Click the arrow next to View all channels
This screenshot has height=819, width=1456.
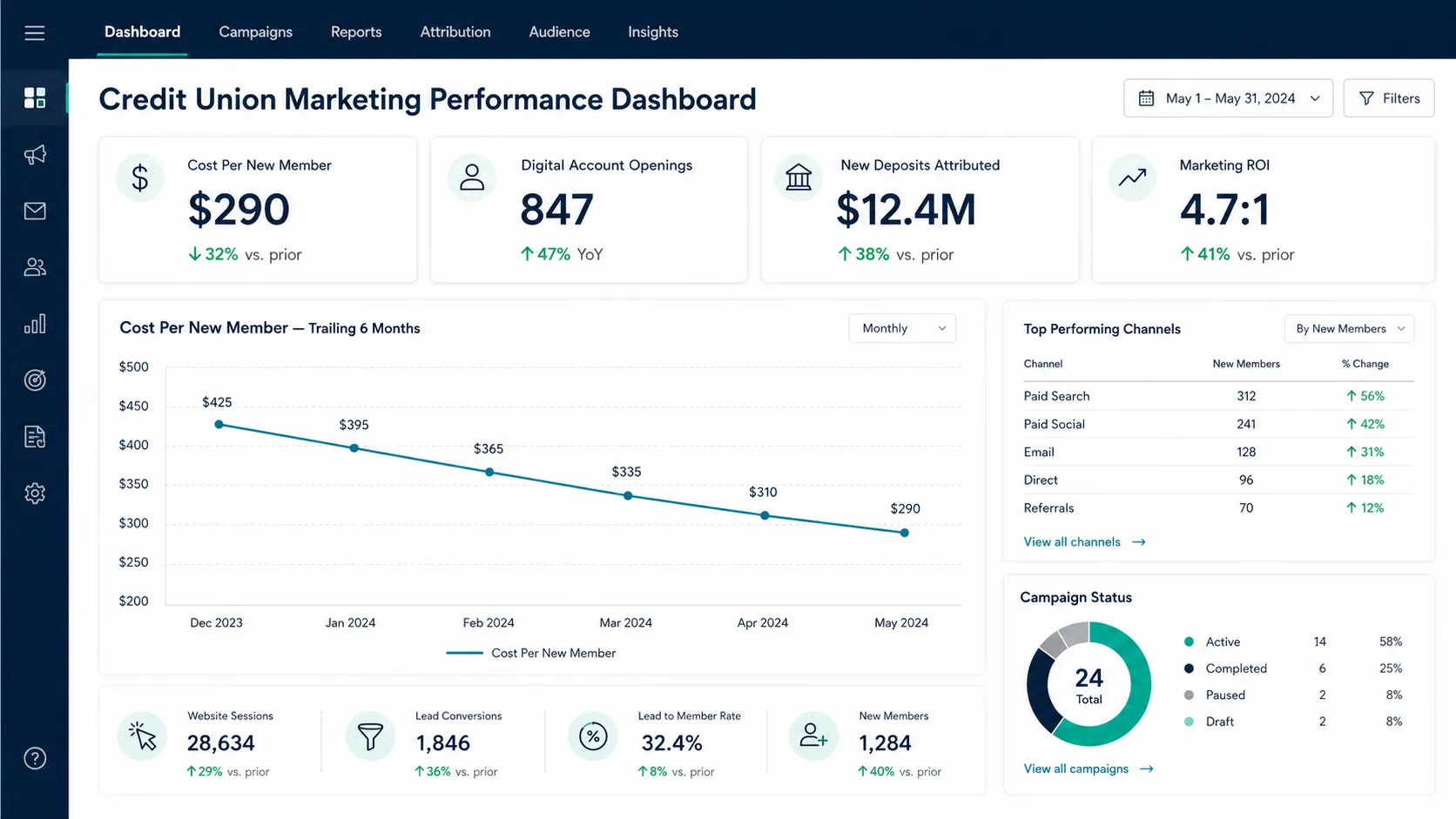(x=1139, y=542)
